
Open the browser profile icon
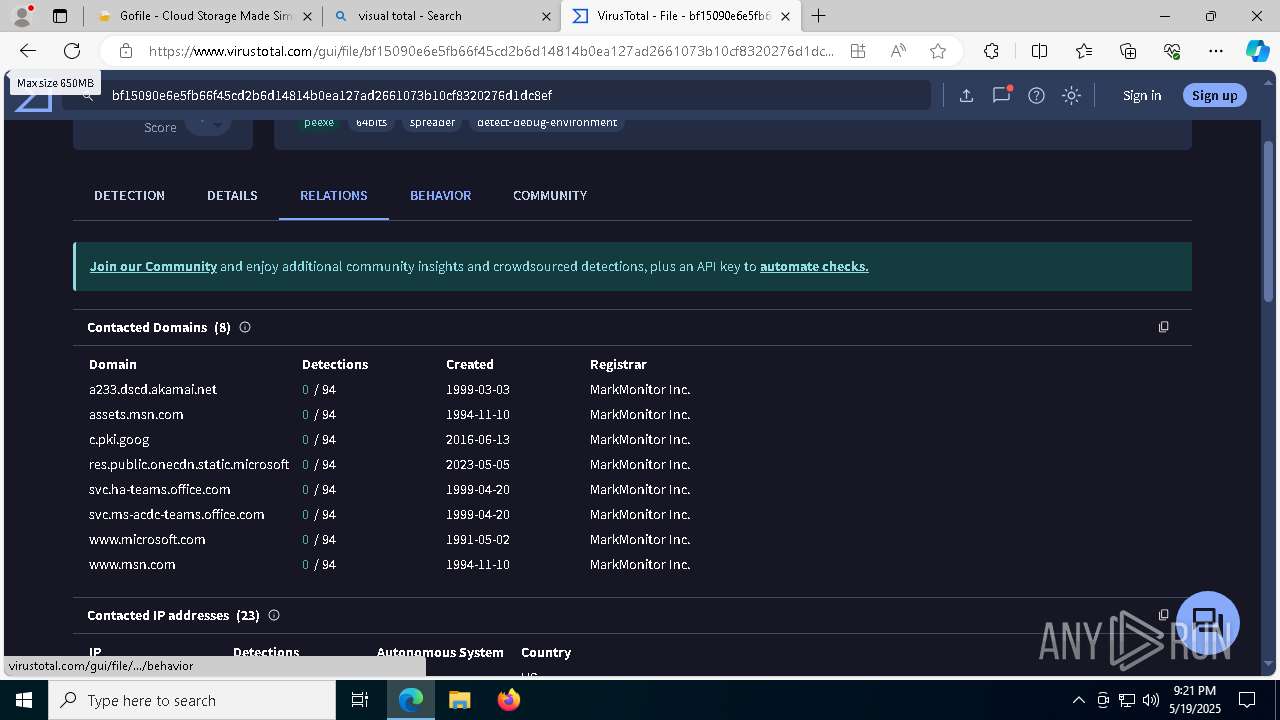click(21, 16)
